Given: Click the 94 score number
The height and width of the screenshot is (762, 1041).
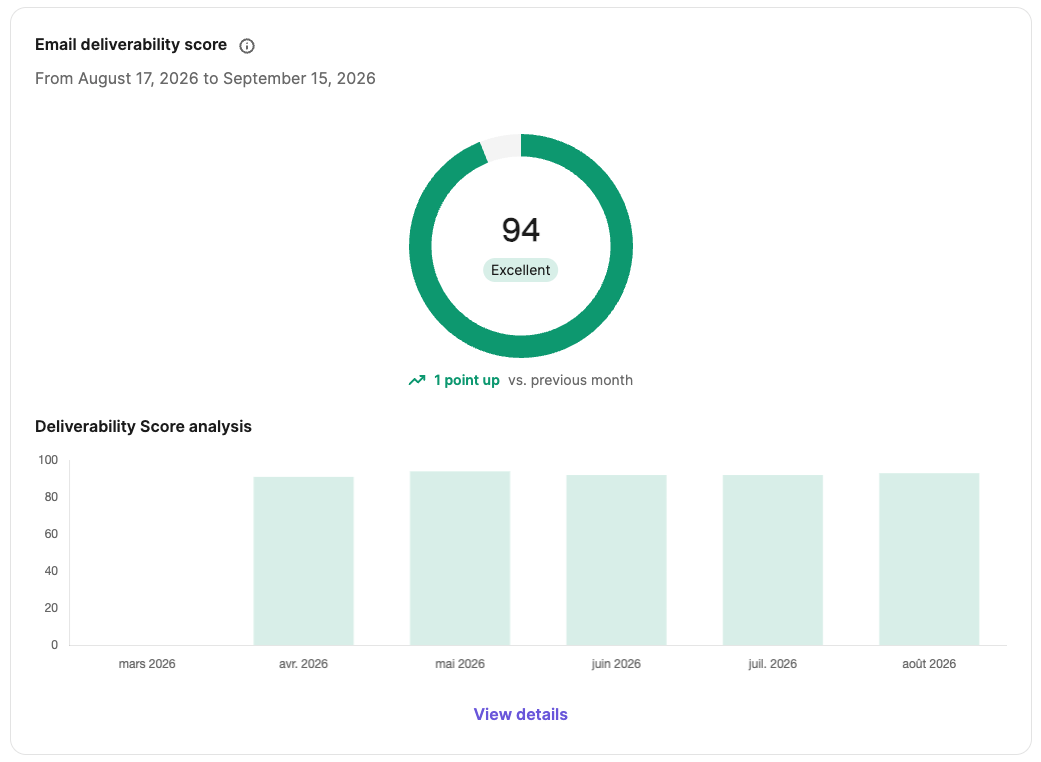Looking at the screenshot, I should click(x=520, y=230).
